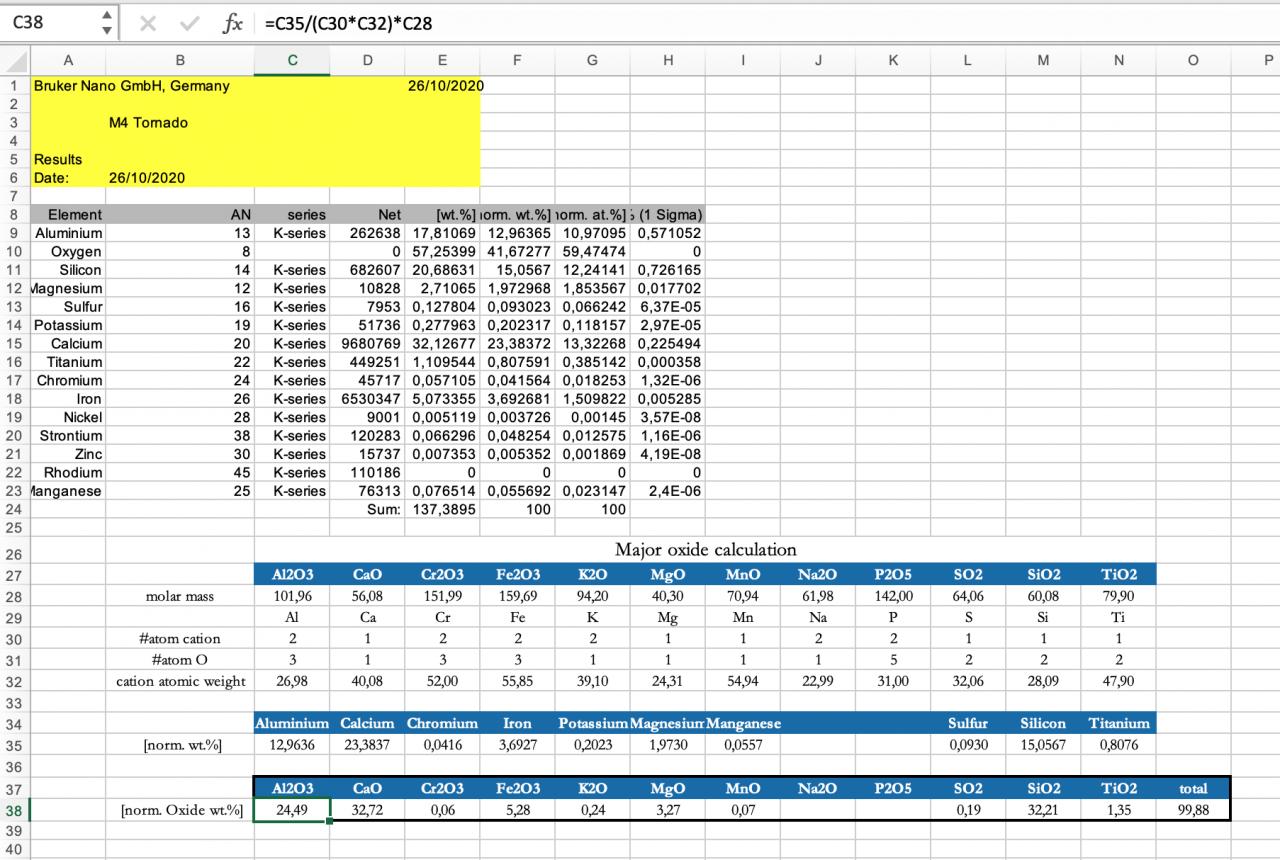Select the oxide value 5,28
1280x860 pixels.
(x=517, y=810)
